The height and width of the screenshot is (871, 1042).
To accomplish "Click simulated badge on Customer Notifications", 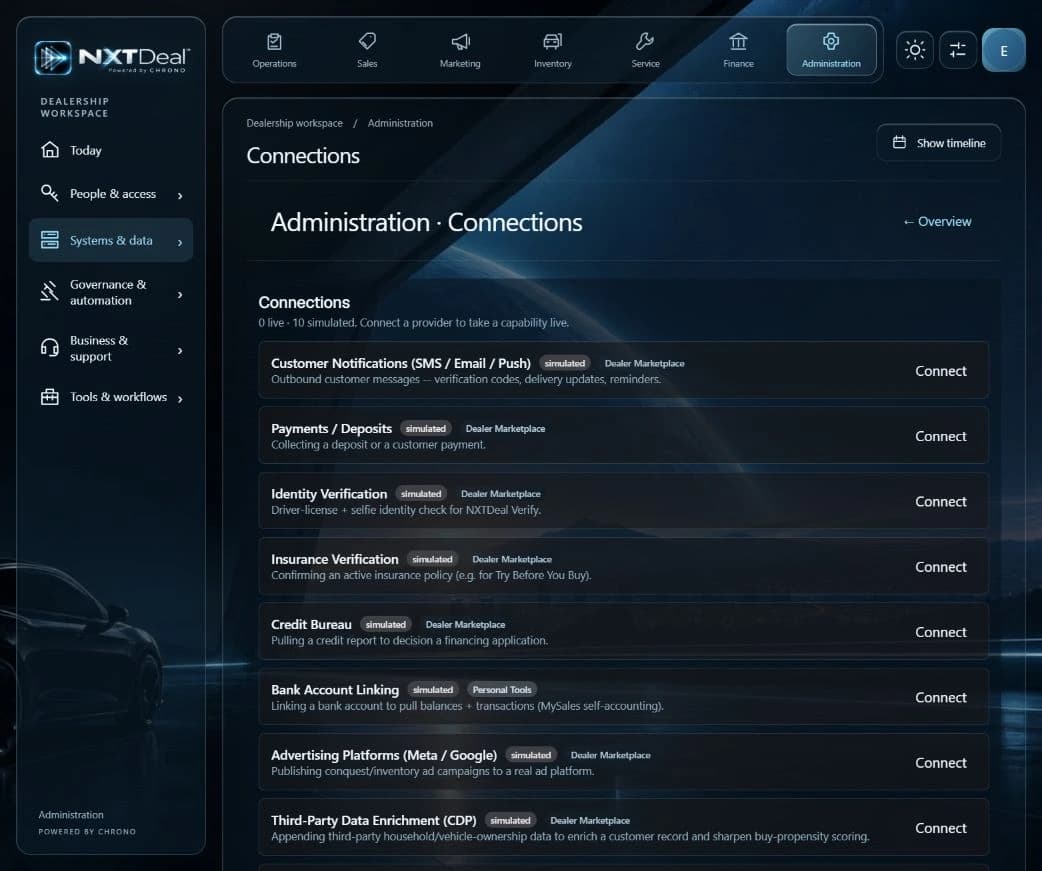I will coord(565,363).
